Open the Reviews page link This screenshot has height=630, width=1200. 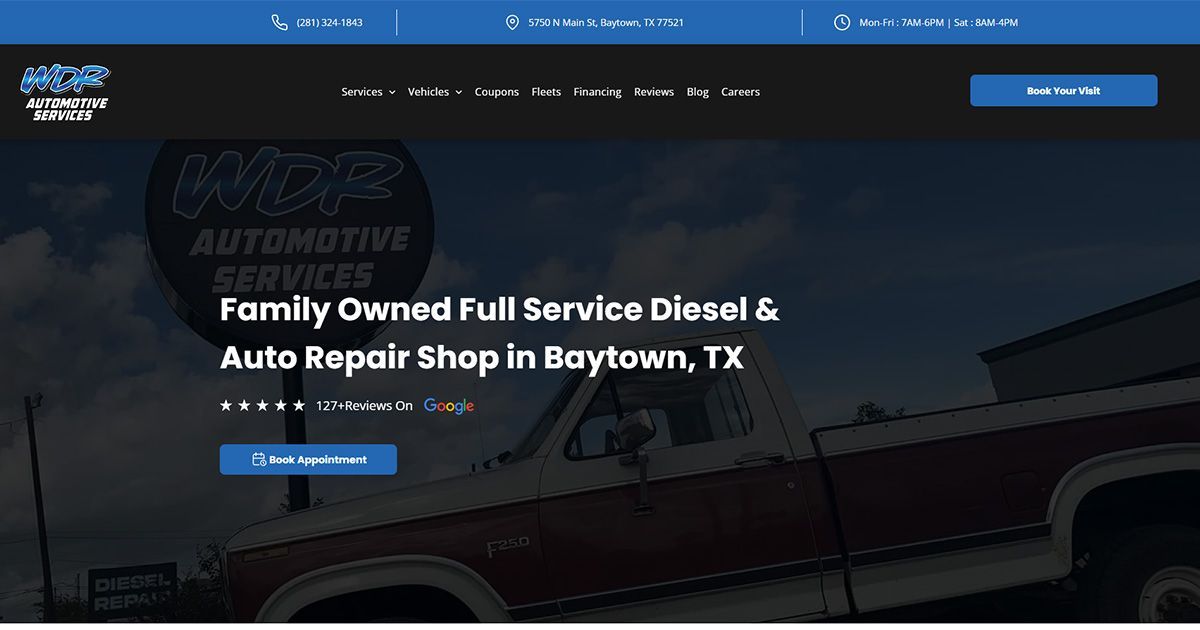[653, 91]
